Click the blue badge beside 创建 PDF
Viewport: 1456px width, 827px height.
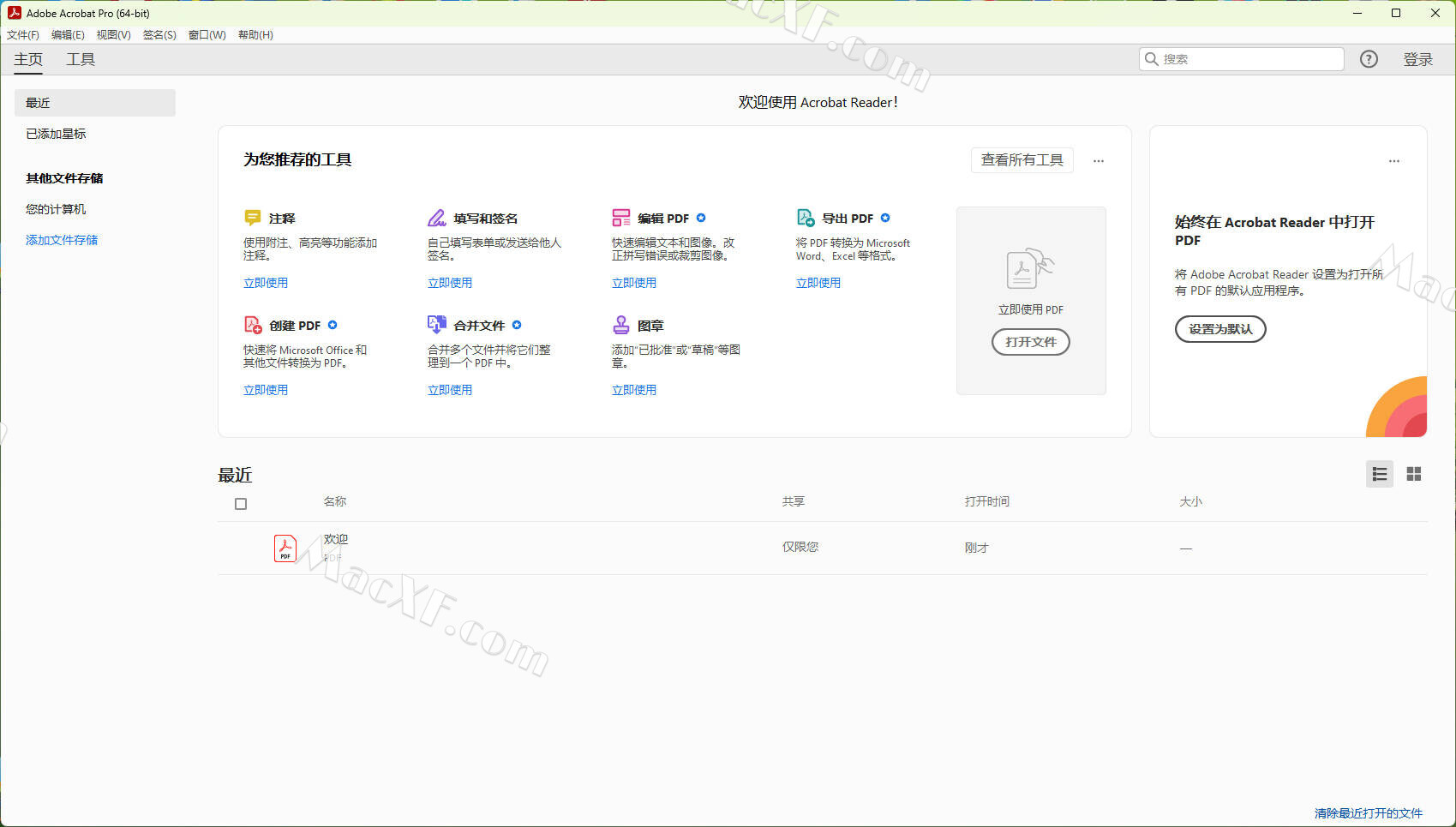tap(333, 325)
